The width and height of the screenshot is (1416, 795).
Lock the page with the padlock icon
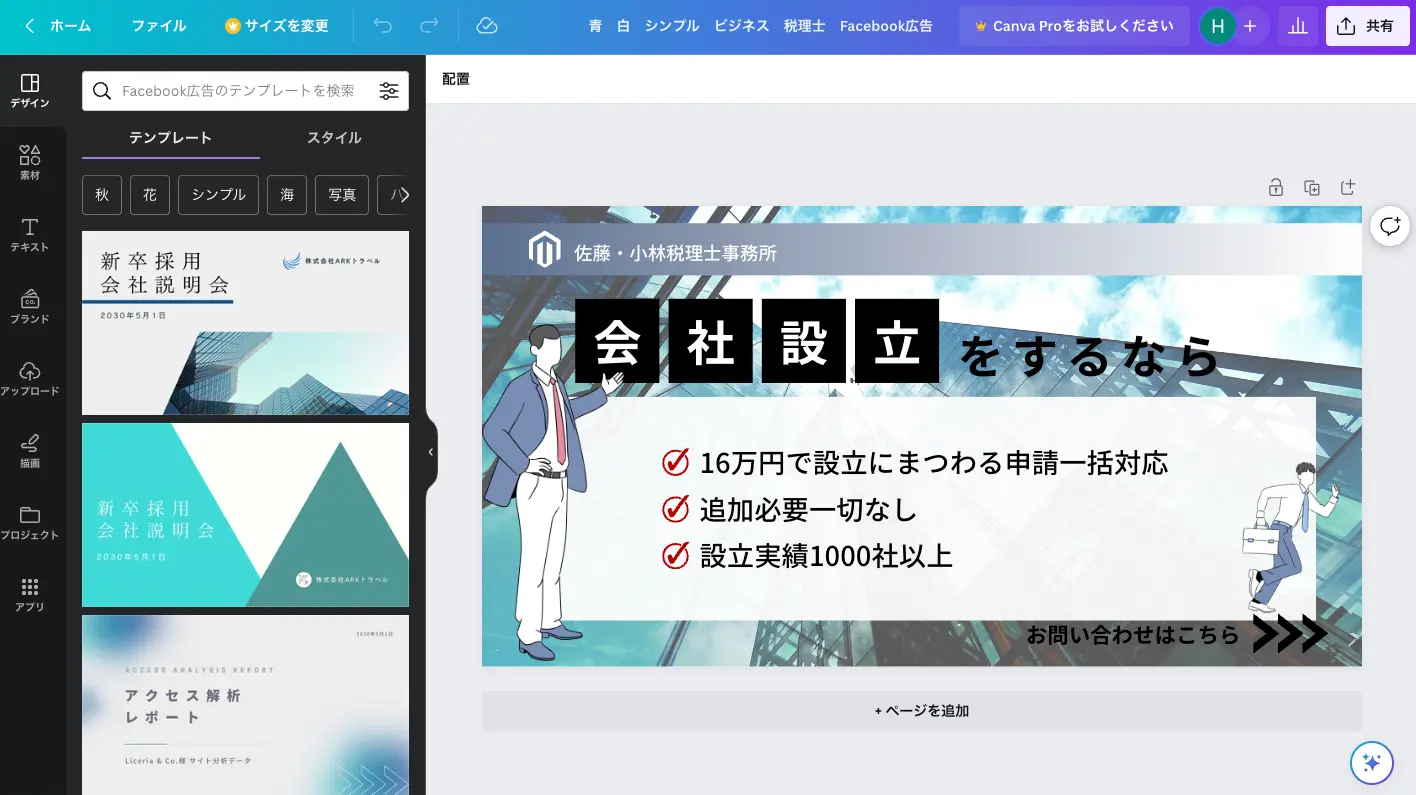click(x=1276, y=187)
